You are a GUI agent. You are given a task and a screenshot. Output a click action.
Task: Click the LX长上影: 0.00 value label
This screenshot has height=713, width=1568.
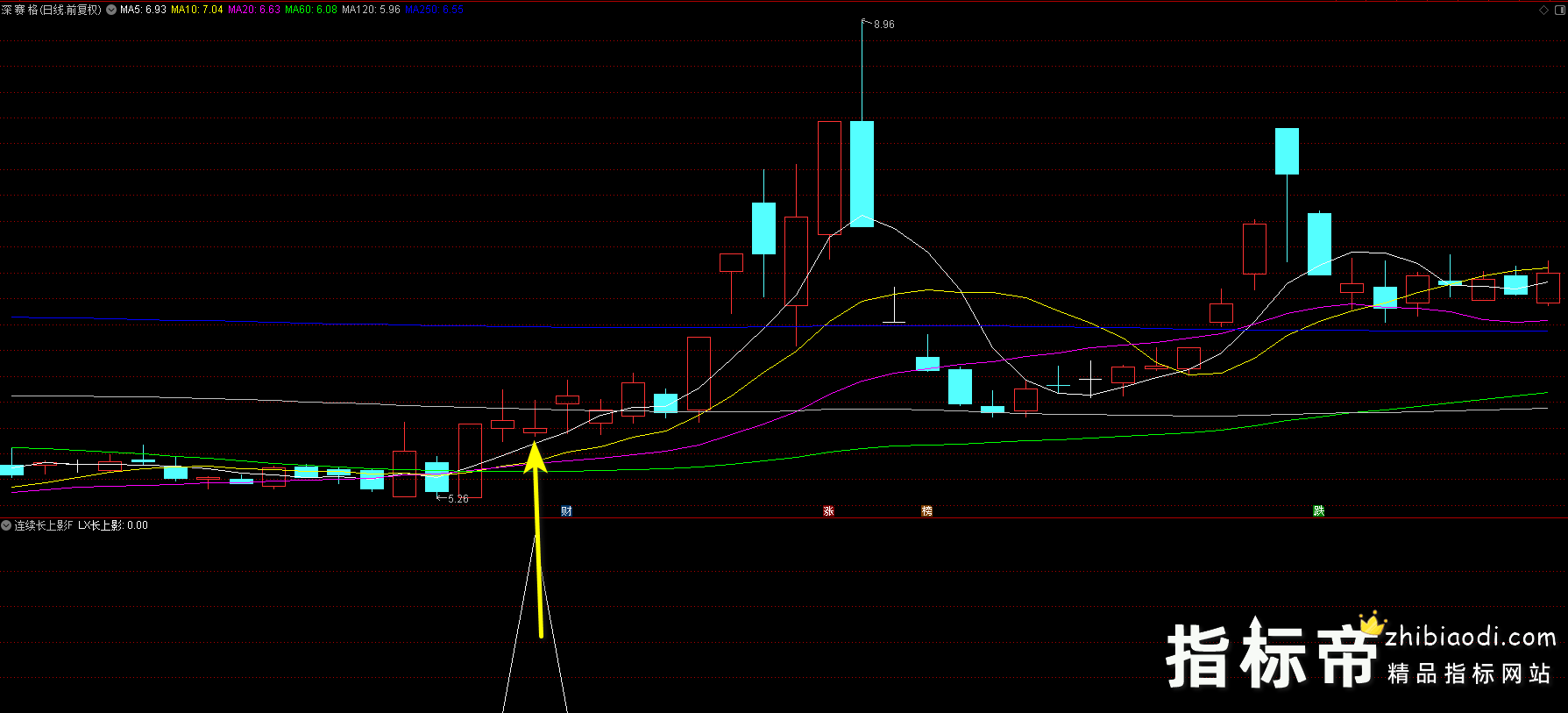[x=113, y=525]
